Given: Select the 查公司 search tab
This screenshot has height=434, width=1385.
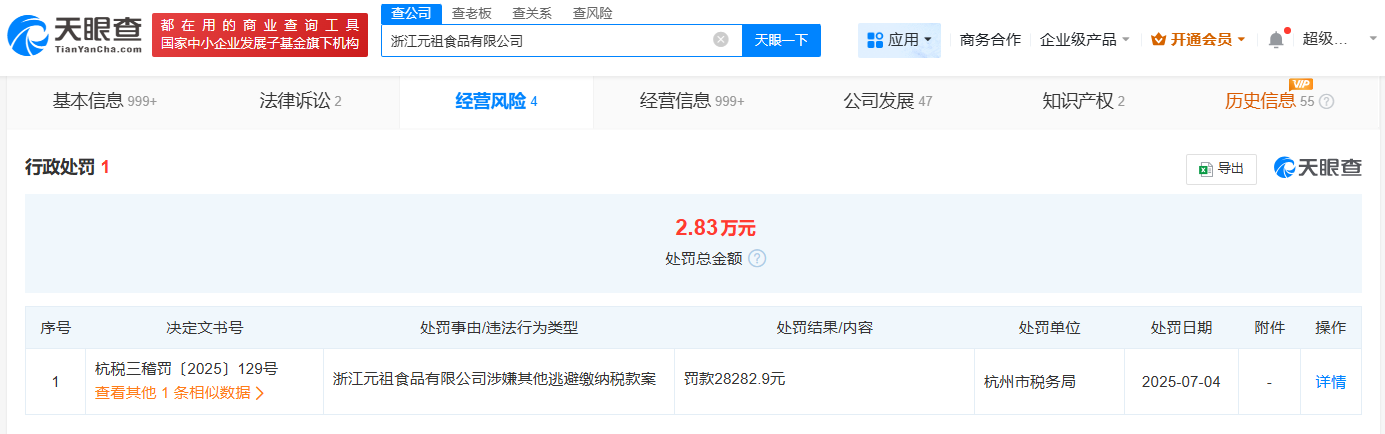Looking at the screenshot, I should pos(410,13).
